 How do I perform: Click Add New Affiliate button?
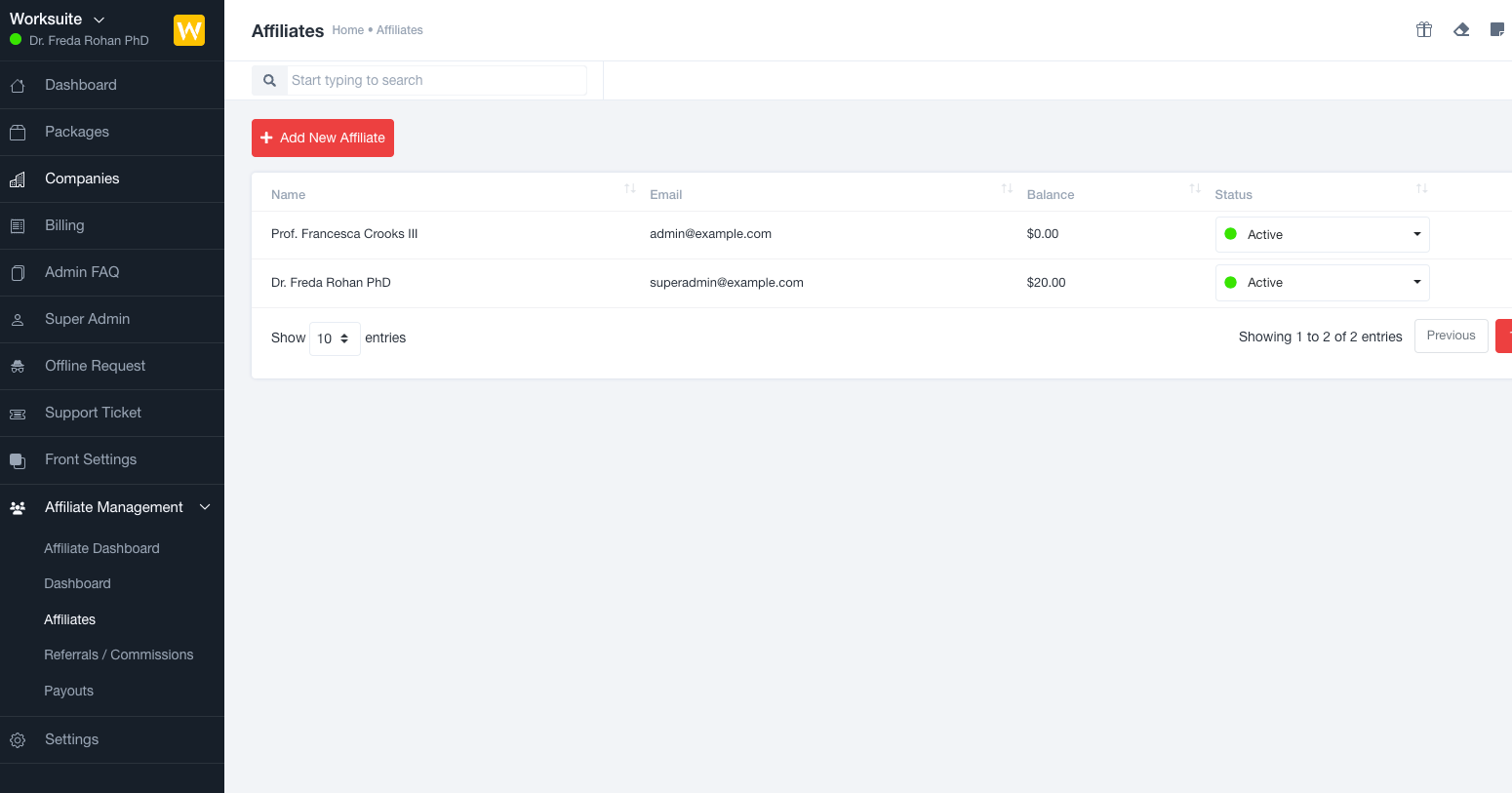coord(323,138)
